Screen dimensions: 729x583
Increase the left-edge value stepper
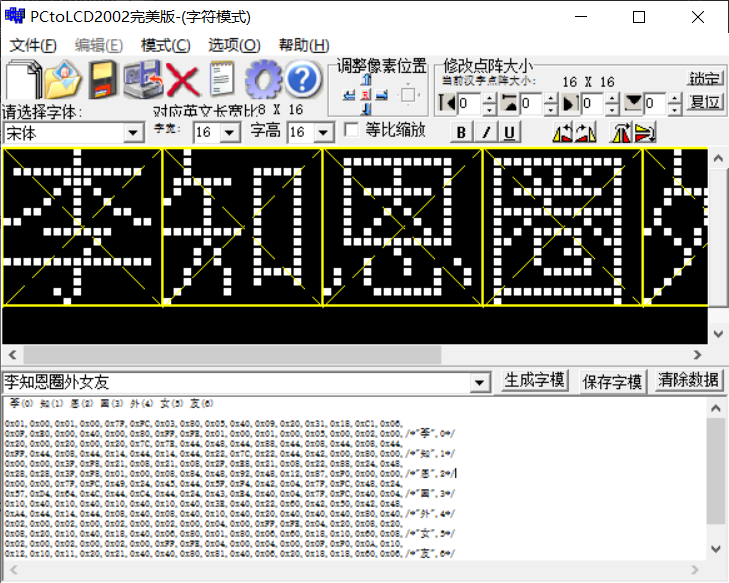[x=489, y=99]
